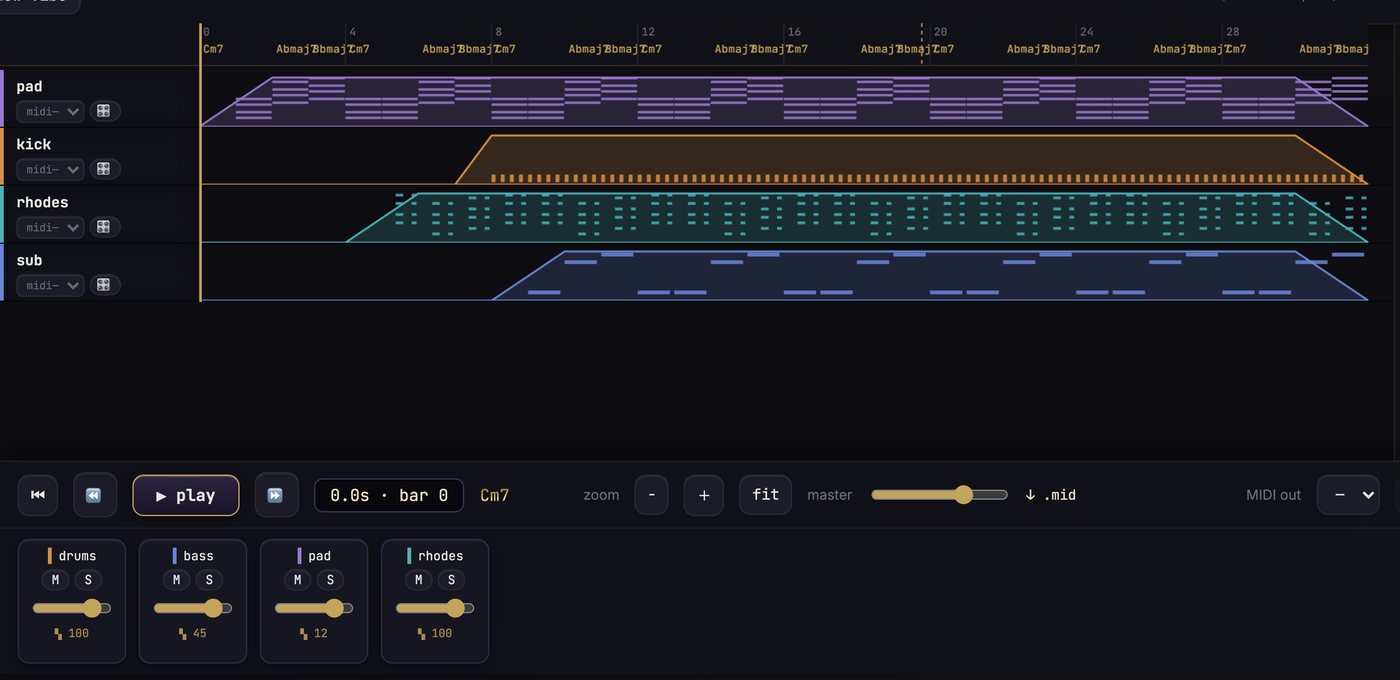1400x680 pixels.
Task: Click the rhodes track name in header
Action: 42,203
